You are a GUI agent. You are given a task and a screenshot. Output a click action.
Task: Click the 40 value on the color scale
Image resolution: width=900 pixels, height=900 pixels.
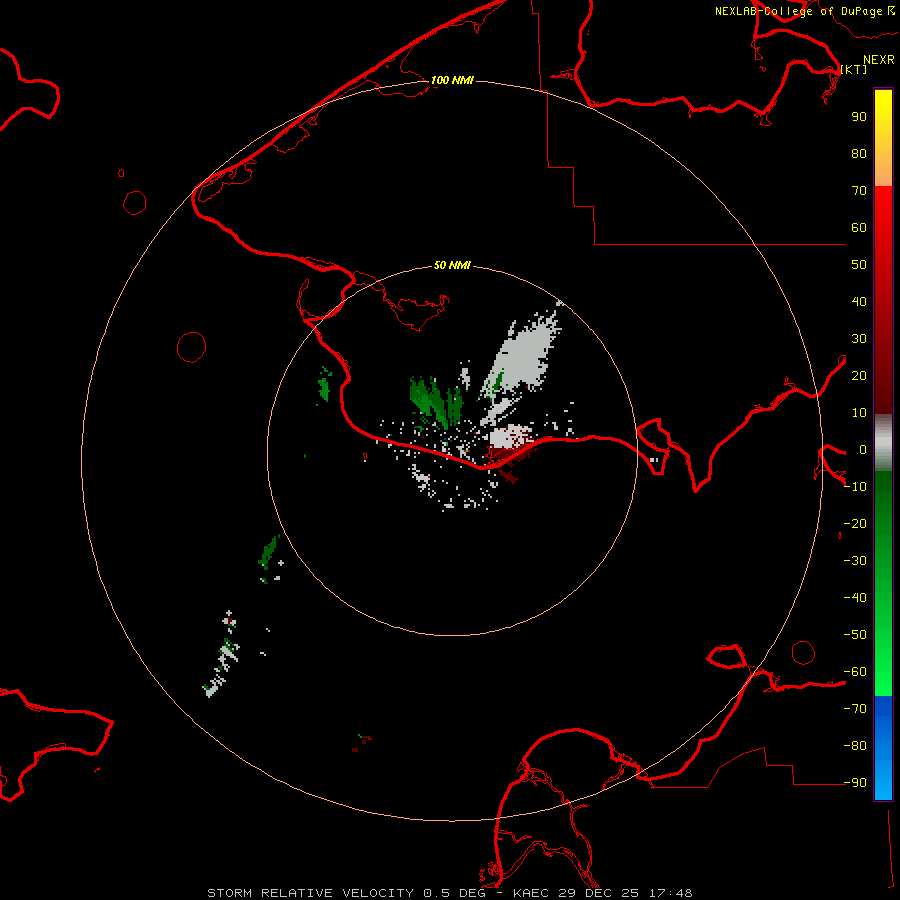[x=859, y=302]
